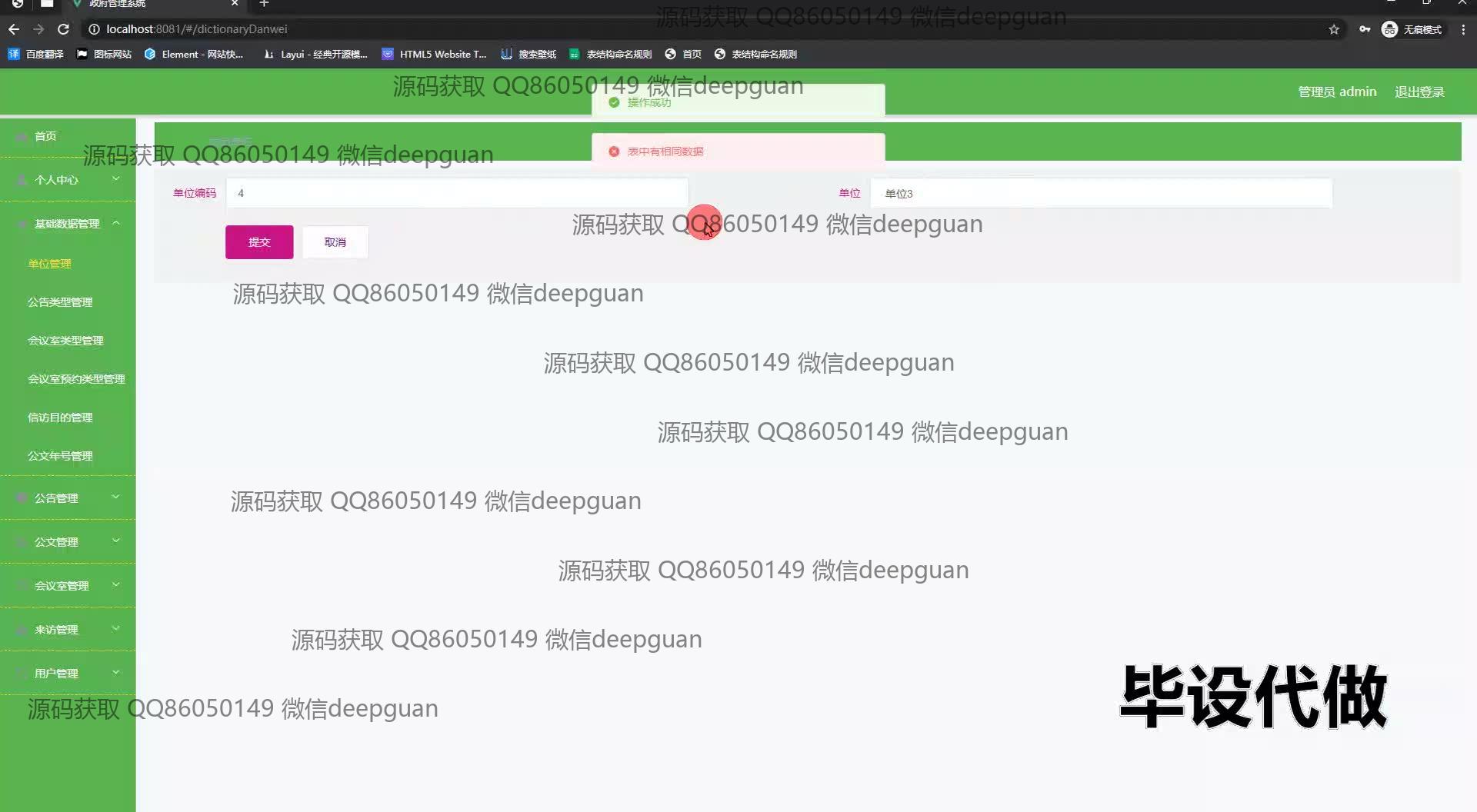Open 信访目的管理 in the sidebar
This screenshot has width=1477, height=812.
click(60, 418)
